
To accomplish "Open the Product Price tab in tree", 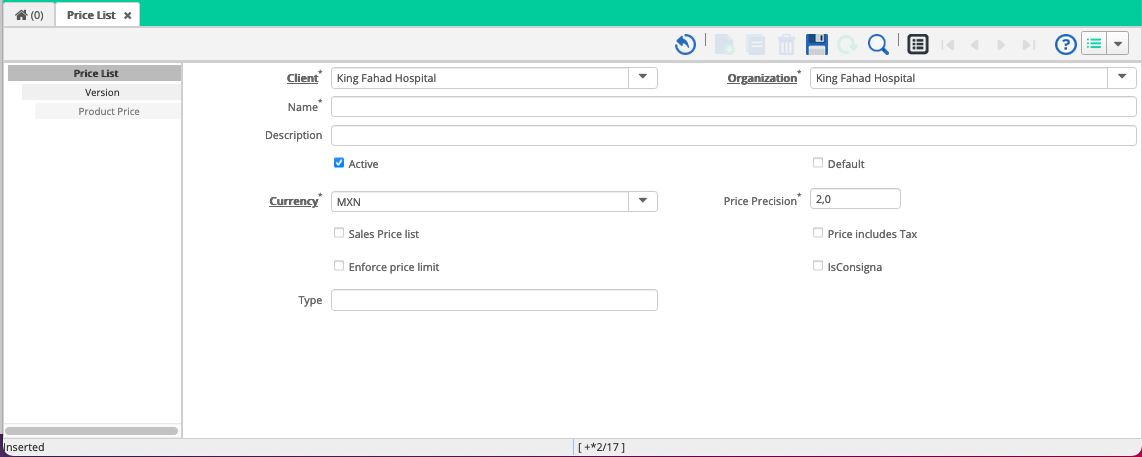I will [x=108, y=112].
